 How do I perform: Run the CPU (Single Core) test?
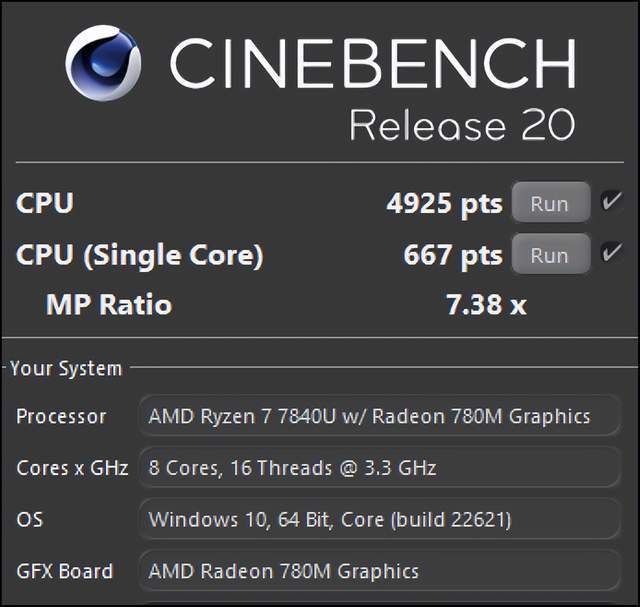tap(549, 255)
